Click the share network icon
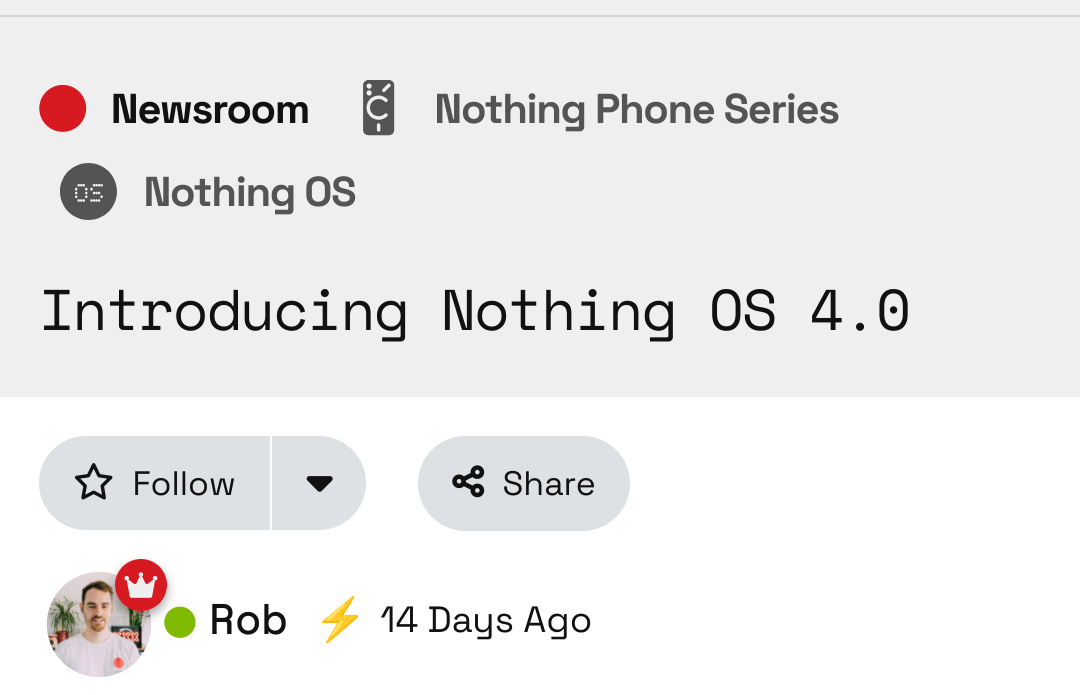1080x695 pixels. point(468,482)
